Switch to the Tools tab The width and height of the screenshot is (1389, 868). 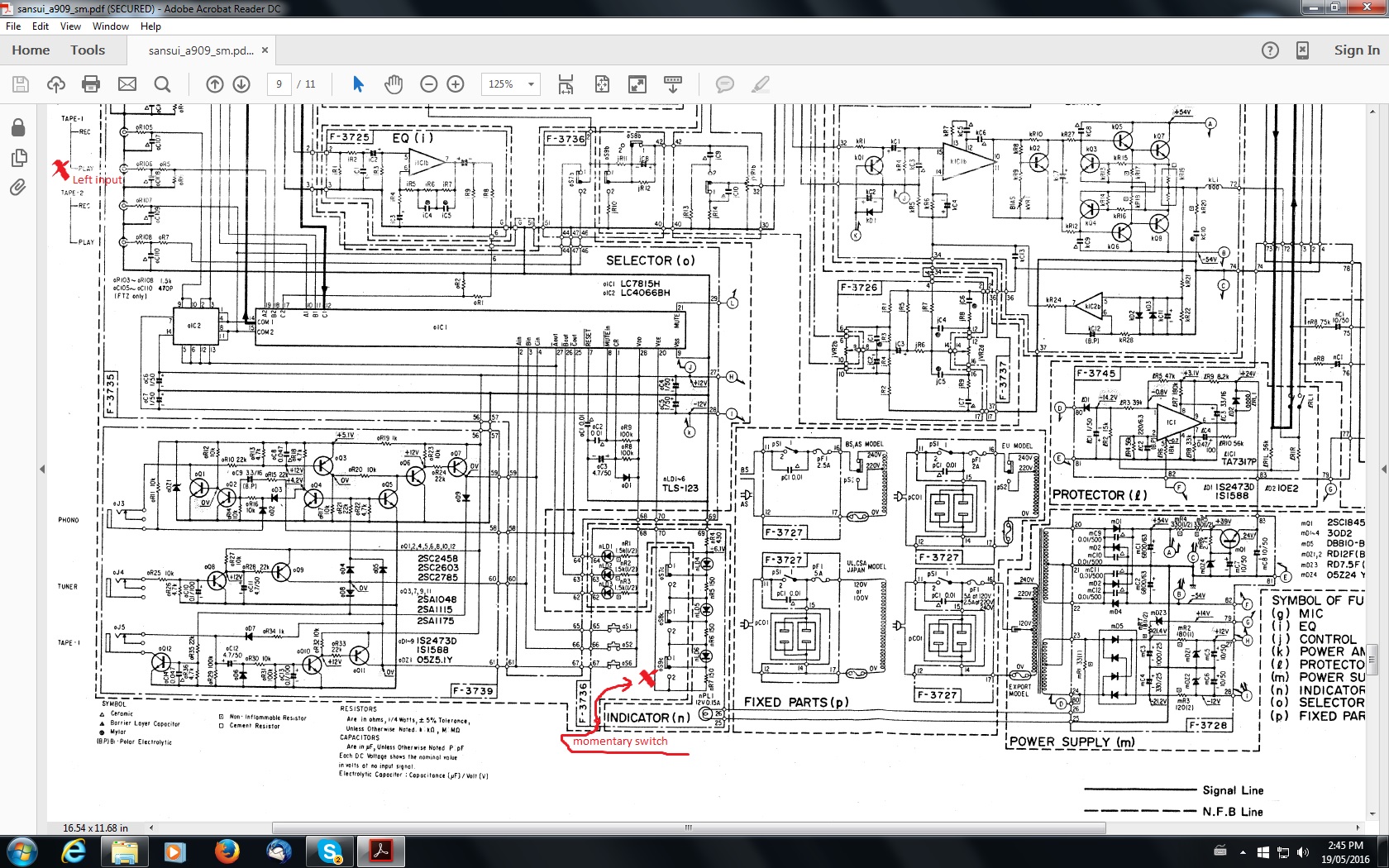(x=88, y=50)
